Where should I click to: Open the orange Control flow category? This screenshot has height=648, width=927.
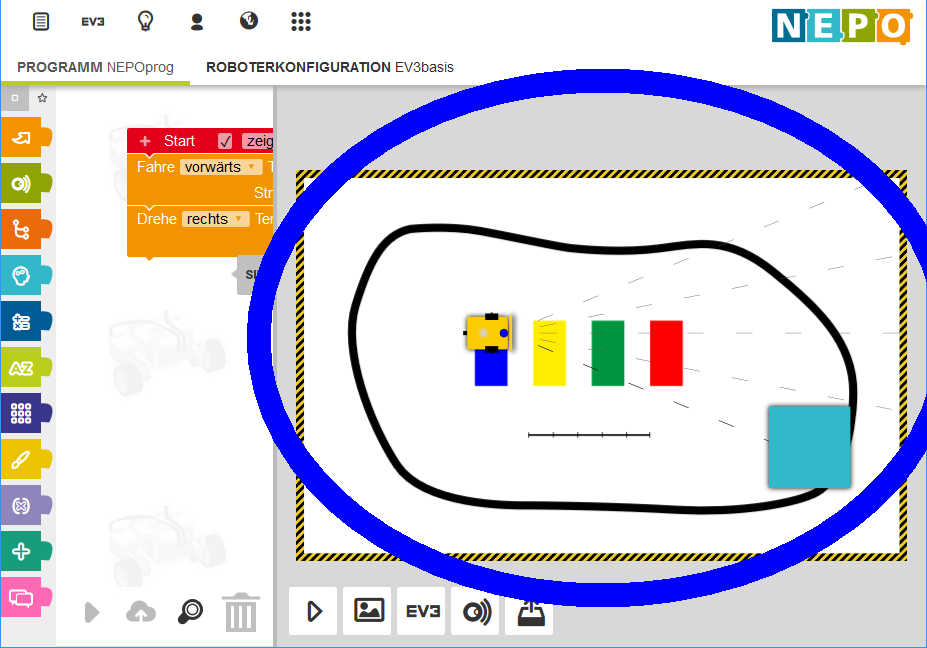coord(25,229)
